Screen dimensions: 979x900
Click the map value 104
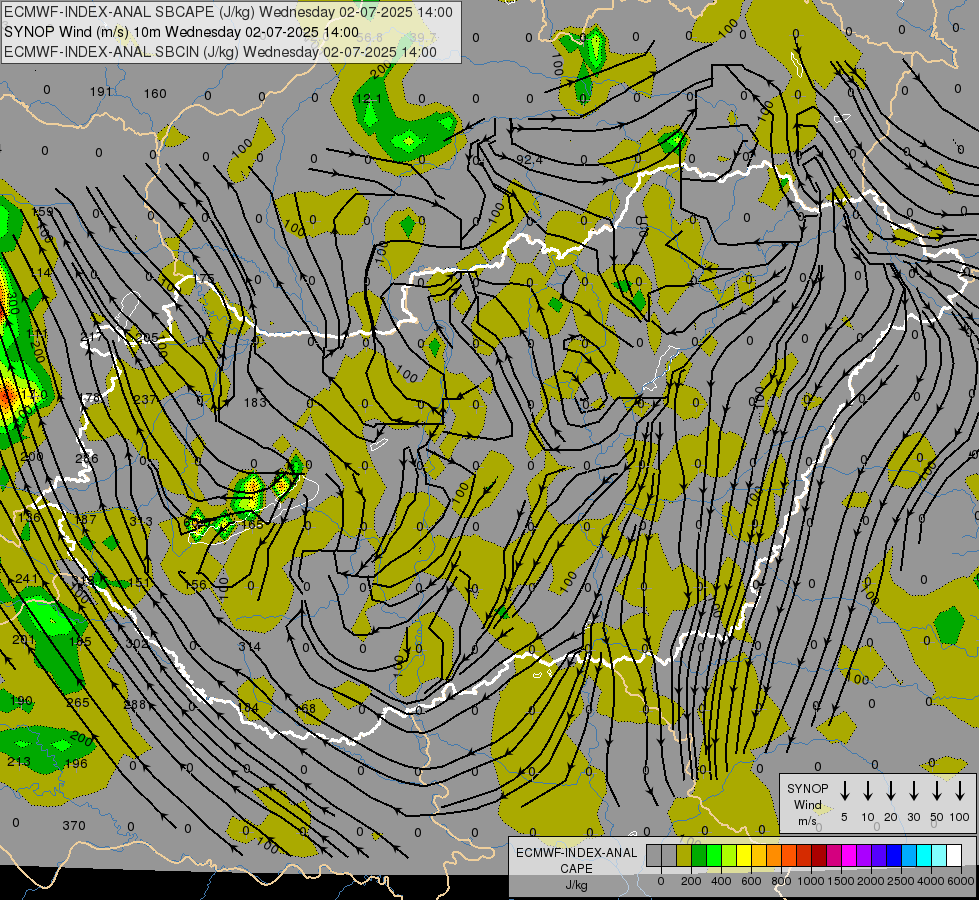coord(248,707)
